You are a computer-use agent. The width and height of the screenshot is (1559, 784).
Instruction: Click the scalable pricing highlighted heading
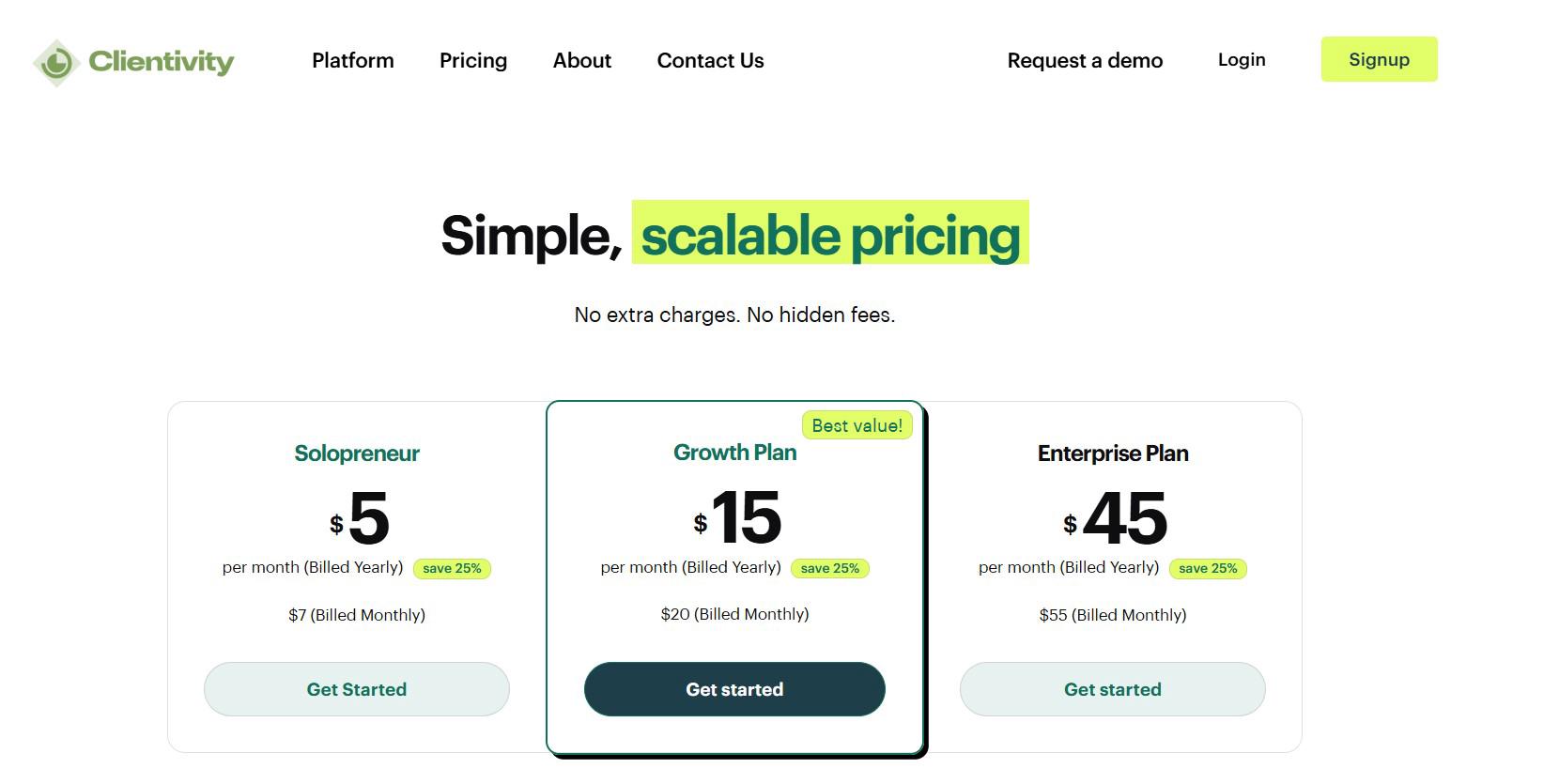pyautogui.click(x=830, y=235)
